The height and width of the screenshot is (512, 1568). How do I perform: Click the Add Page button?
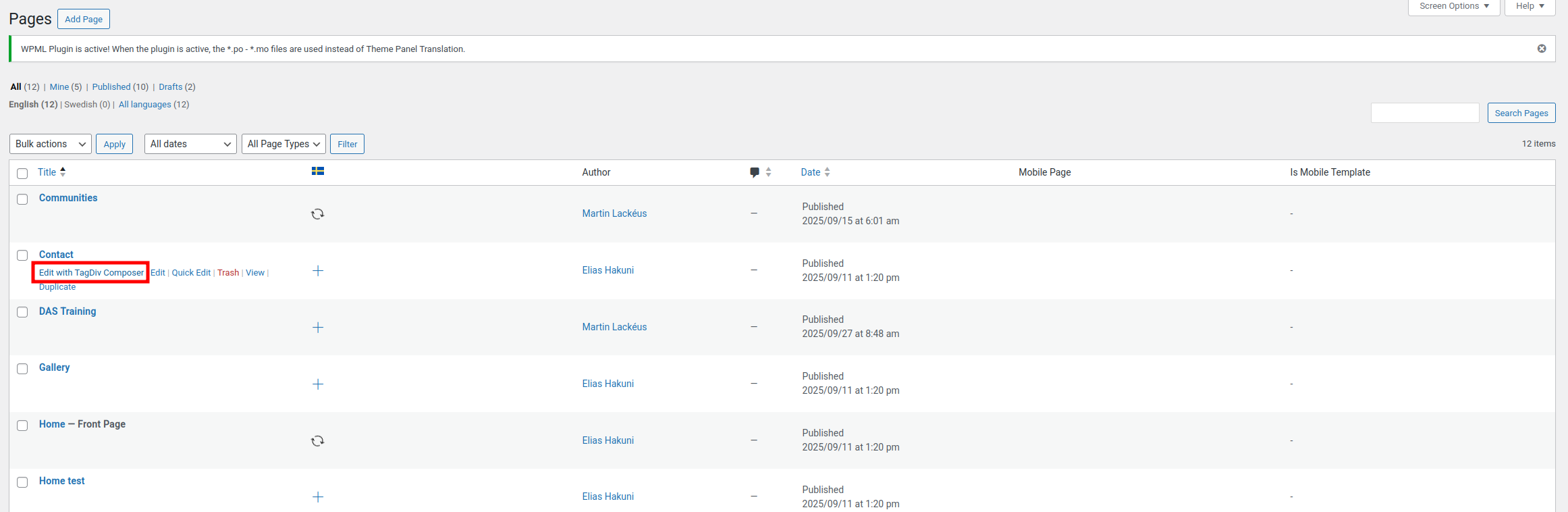coord(84,19)
